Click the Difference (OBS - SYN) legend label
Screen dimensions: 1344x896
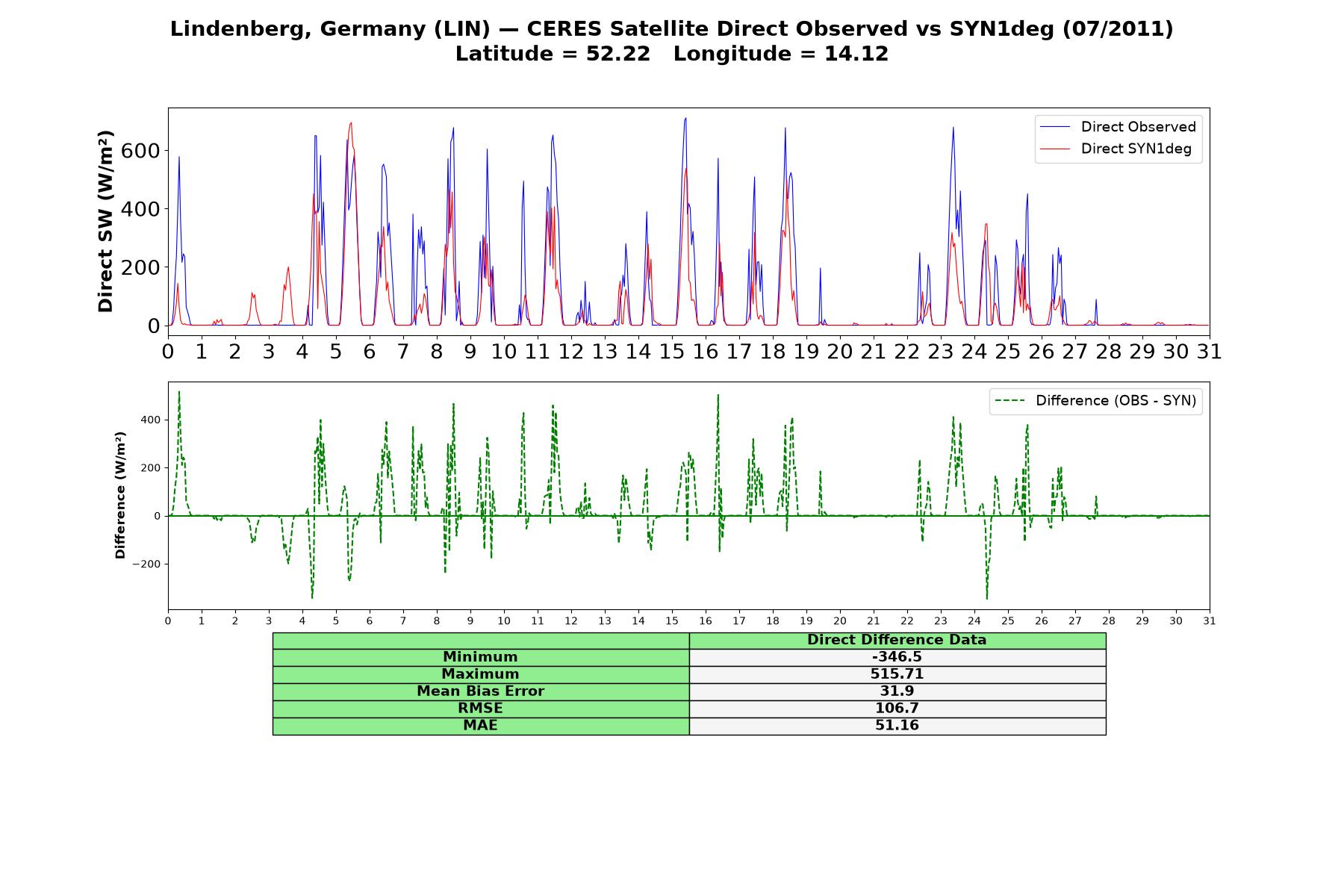click(x=1116, y=401)
